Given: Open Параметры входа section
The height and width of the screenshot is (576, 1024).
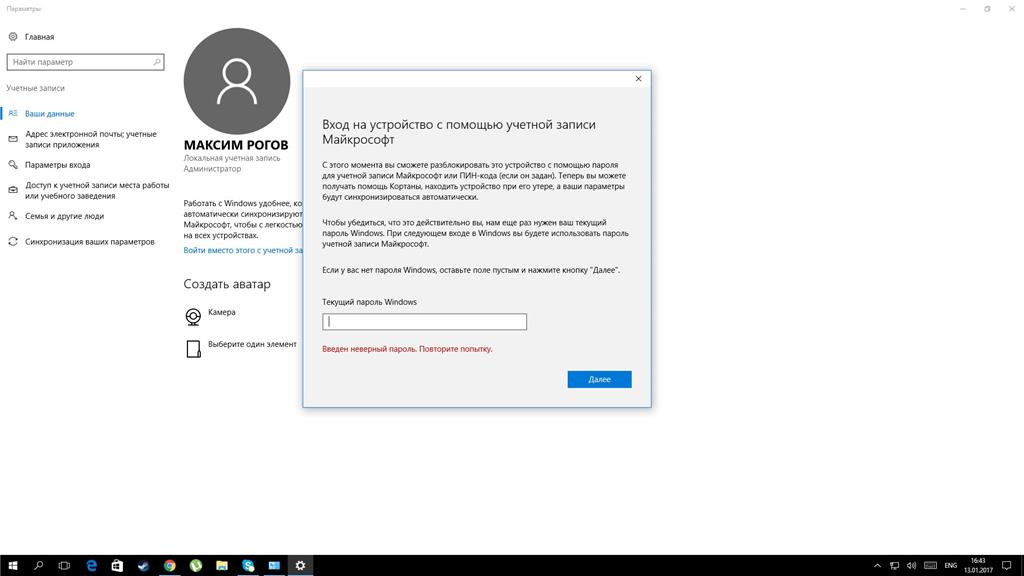Looking at the screenshot, I should tap(57, 165).
